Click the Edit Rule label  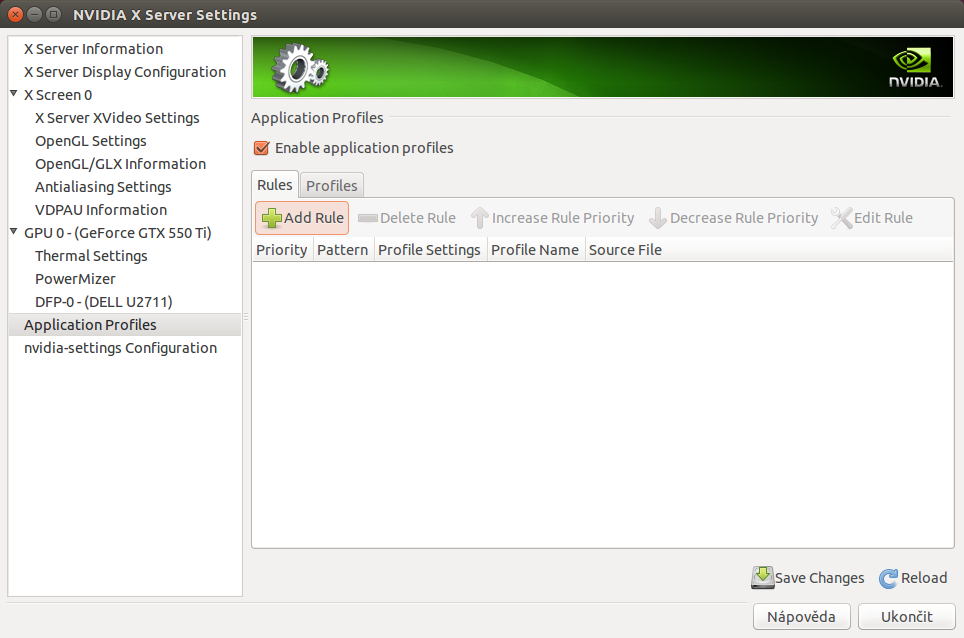point(883,218)
